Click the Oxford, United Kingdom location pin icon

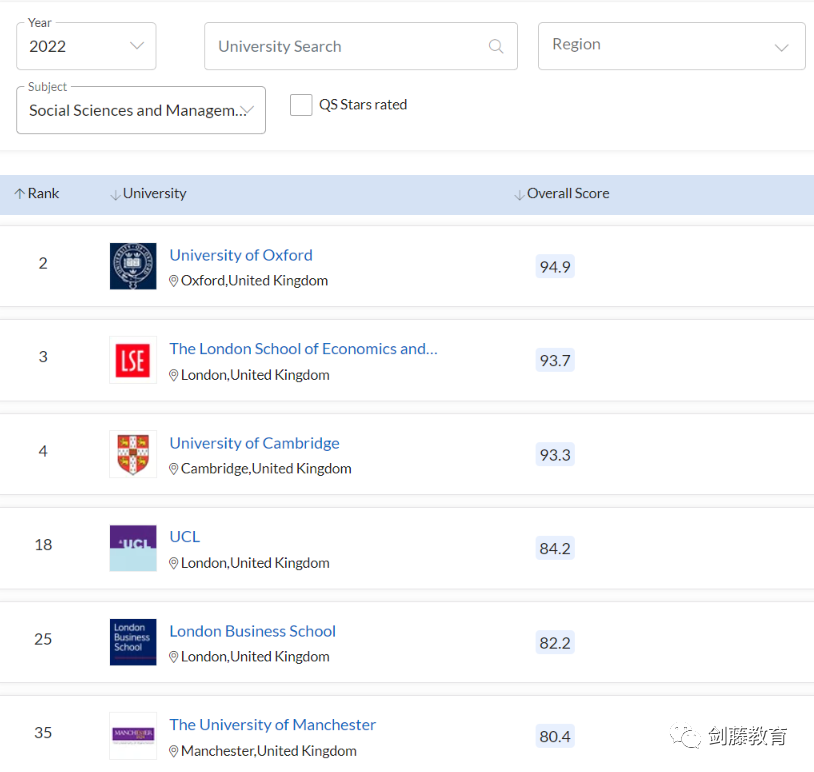click(x=174, y=281)
